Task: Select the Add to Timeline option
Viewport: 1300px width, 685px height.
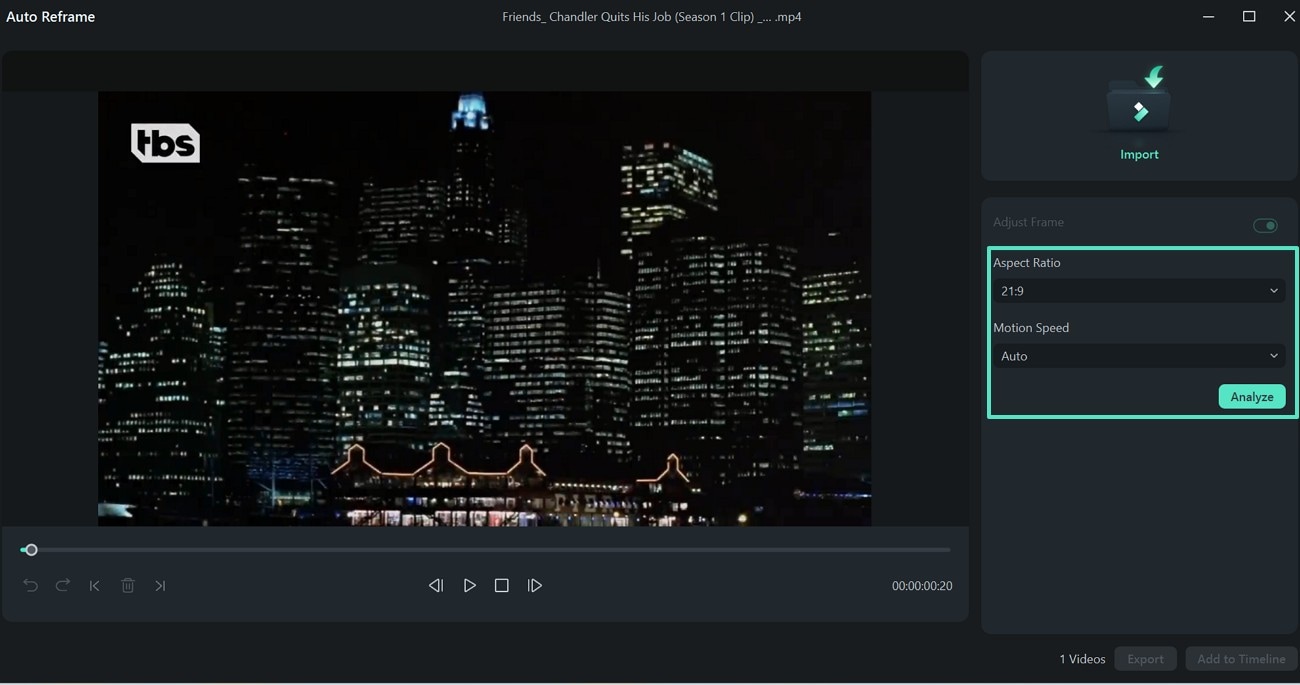Action: click(1241, 658)
